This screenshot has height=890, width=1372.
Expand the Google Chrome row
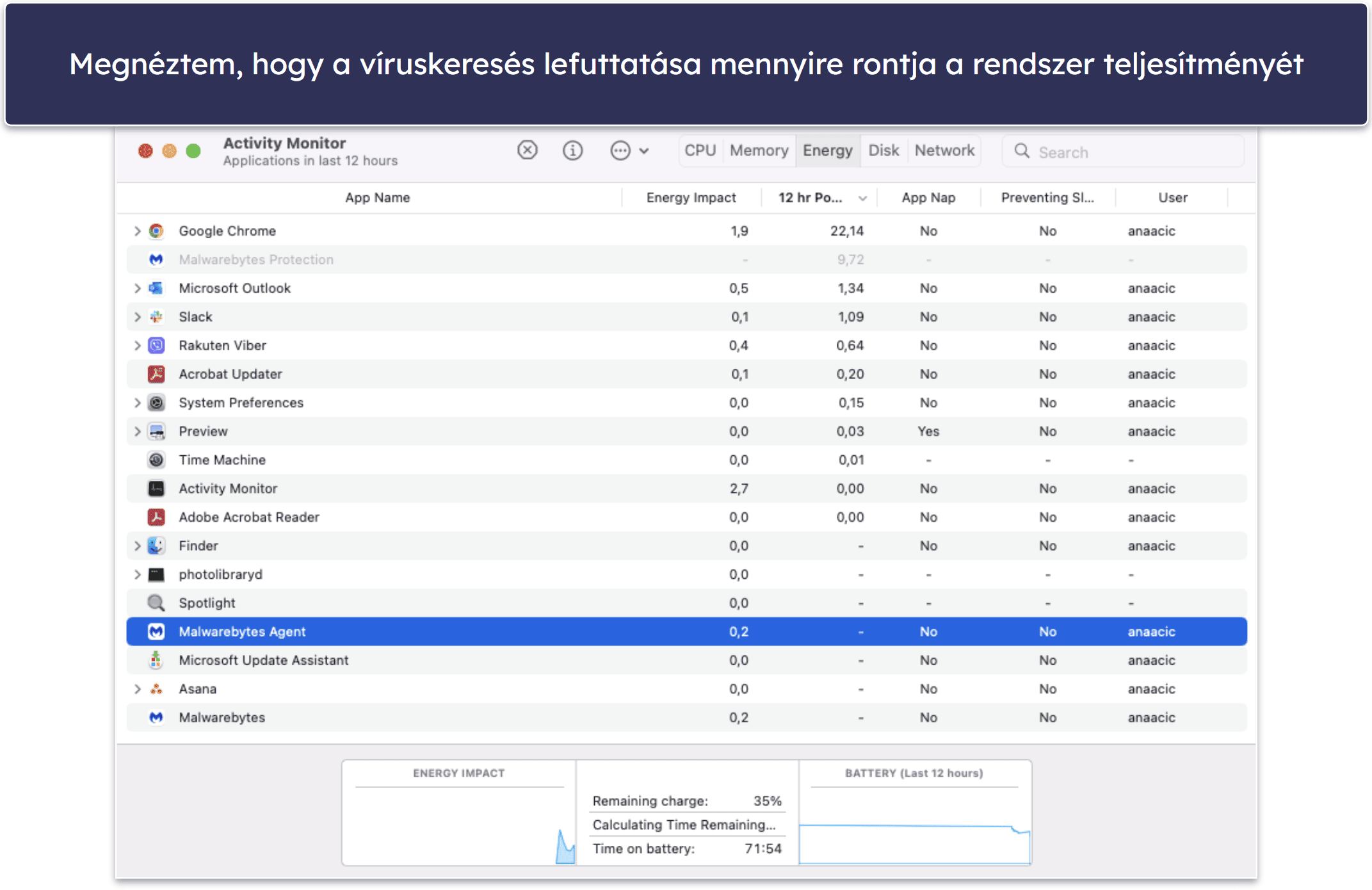(137, 231)
